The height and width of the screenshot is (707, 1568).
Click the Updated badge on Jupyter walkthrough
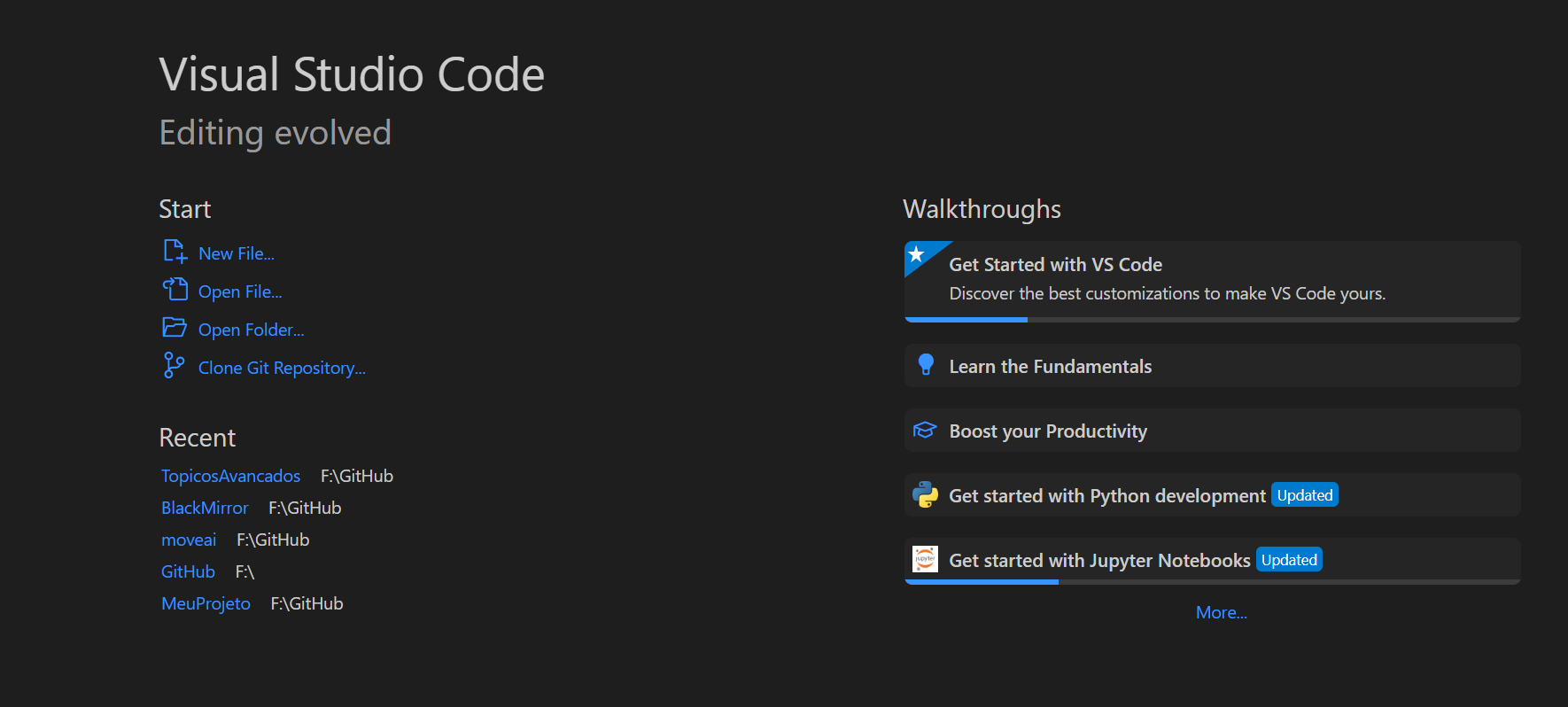1289,560
